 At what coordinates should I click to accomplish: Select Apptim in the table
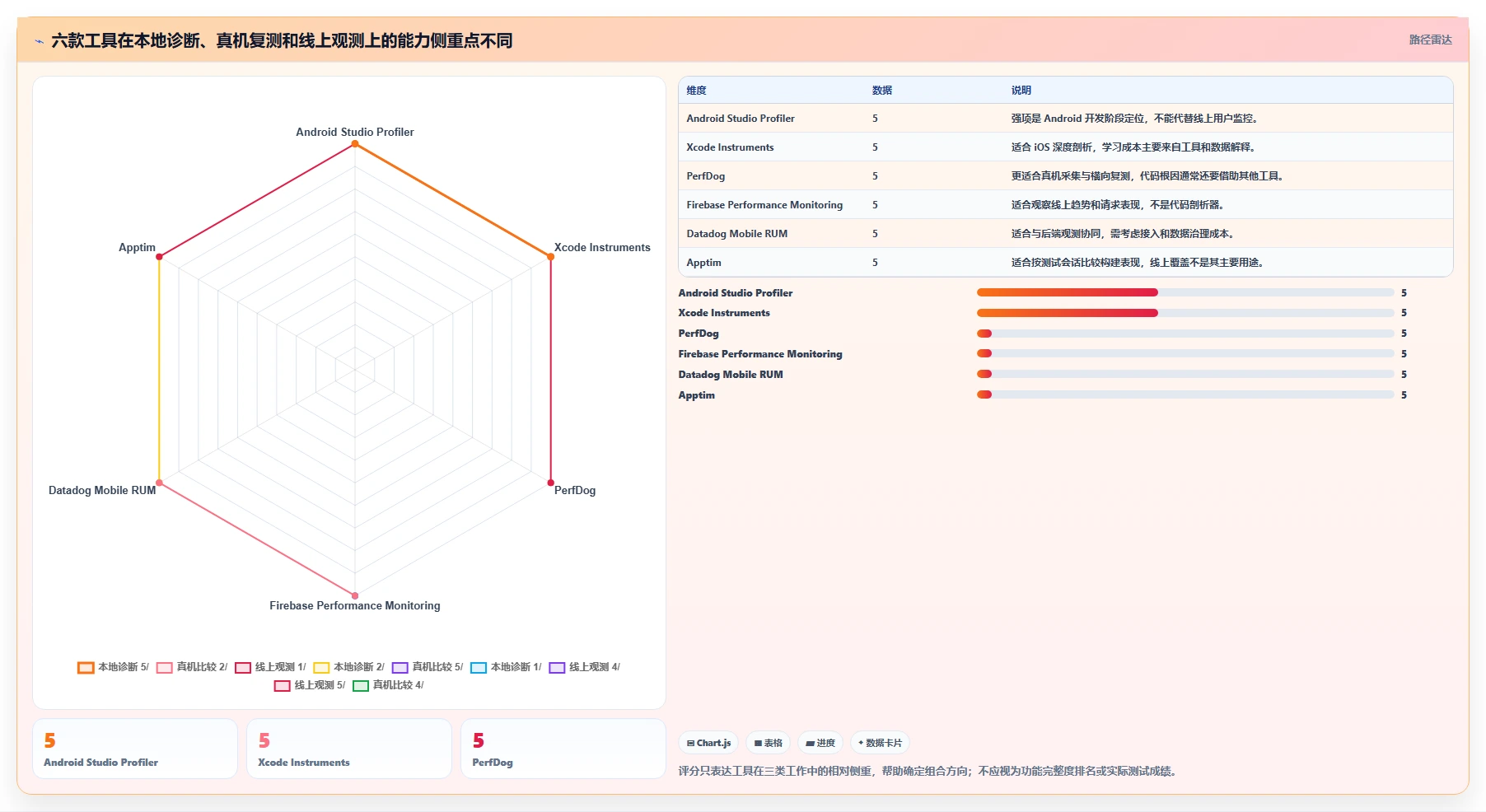703,263
